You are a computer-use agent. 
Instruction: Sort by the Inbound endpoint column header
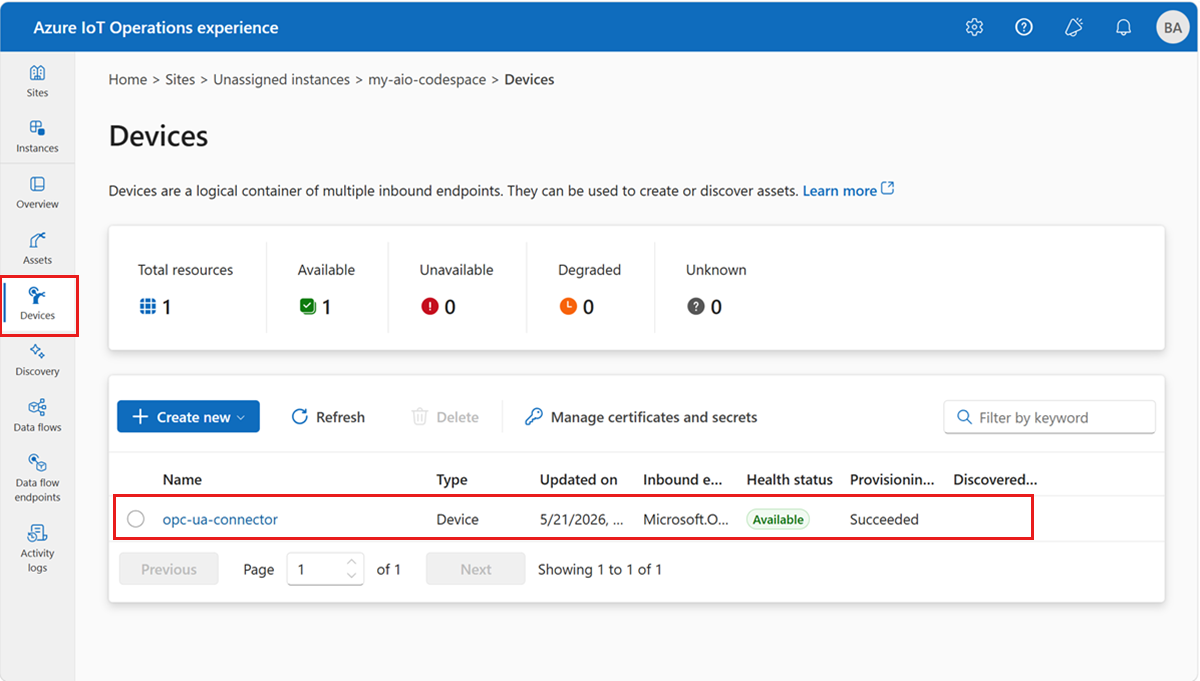683,480
